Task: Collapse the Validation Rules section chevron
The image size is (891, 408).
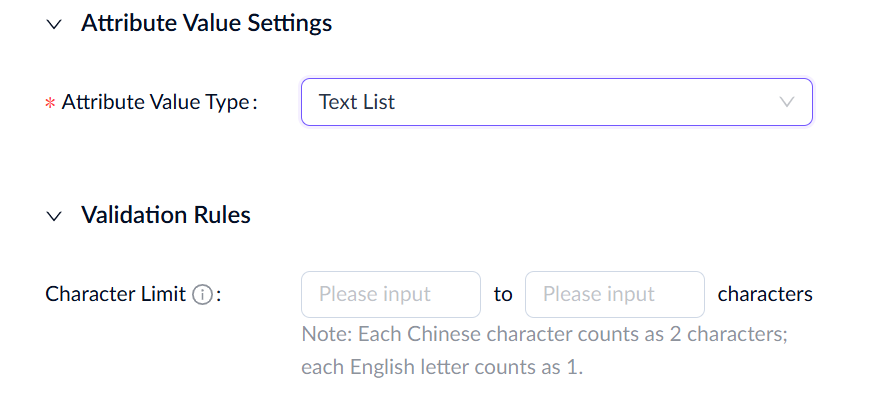Action: pyautogui.click(x=54, y=215)
